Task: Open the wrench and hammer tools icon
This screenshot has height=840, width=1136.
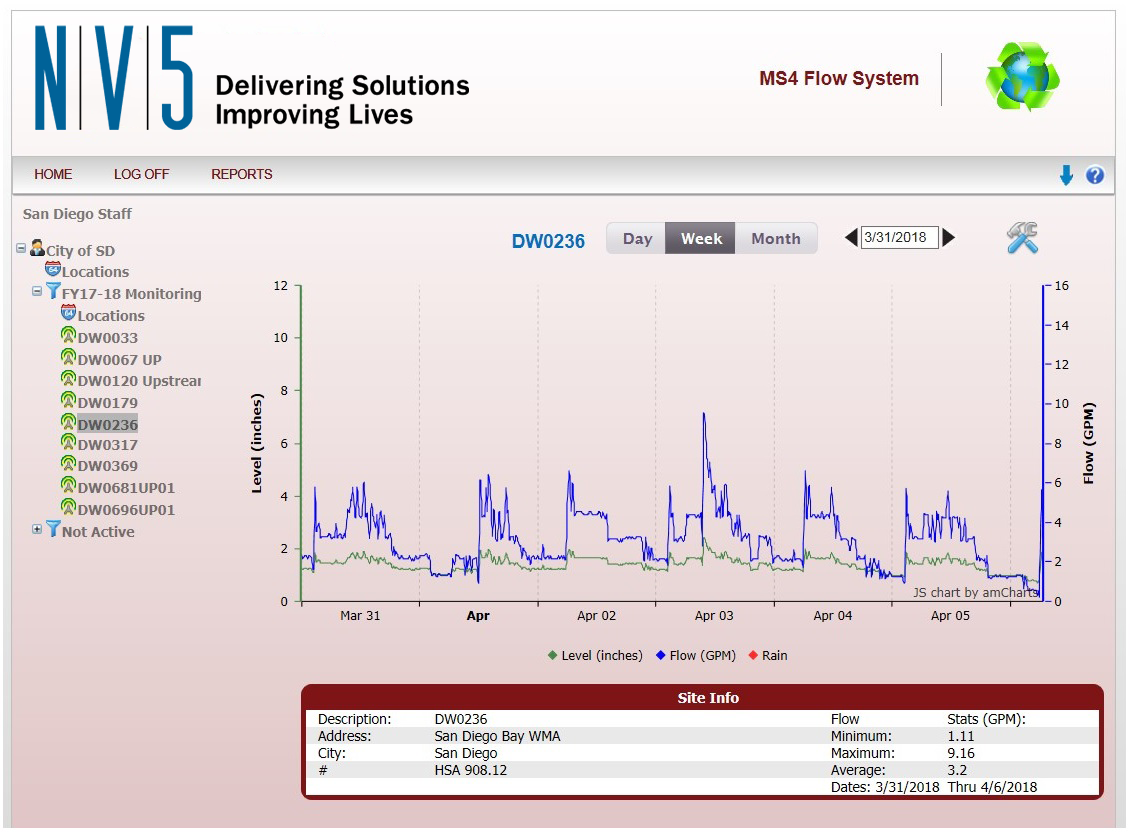Action: pos(1022,238)
